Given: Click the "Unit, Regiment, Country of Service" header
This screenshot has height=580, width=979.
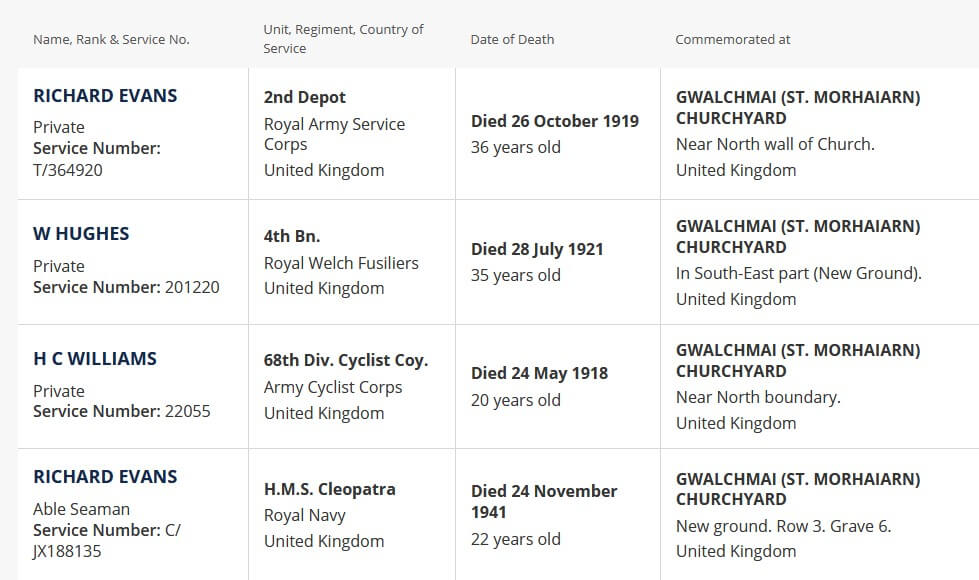Looking at the screenshot, I should [343, 39].
